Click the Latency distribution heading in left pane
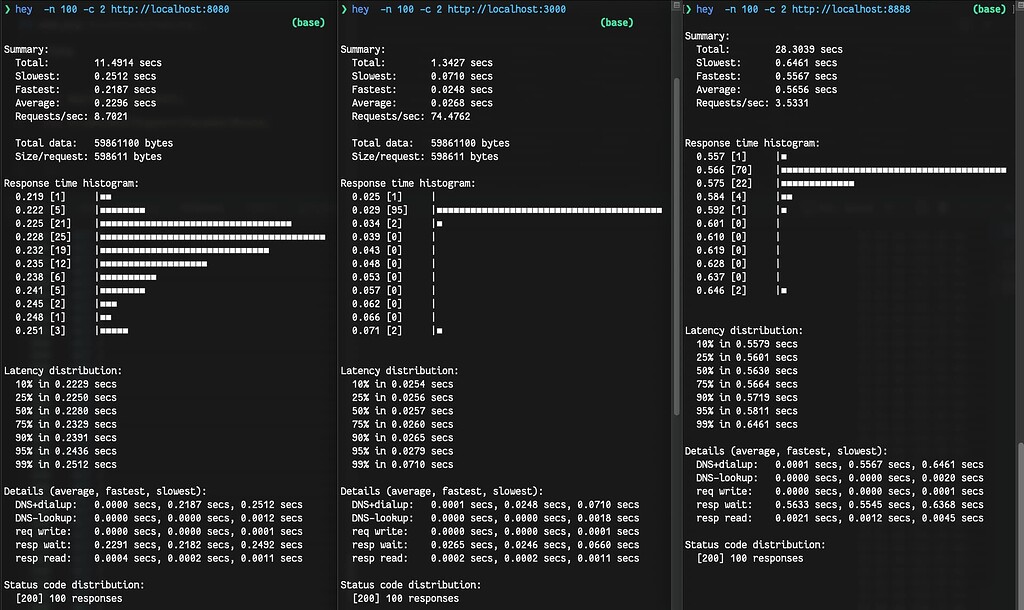The height and width of the screenshot is (610, 1024). pos(62,369)
